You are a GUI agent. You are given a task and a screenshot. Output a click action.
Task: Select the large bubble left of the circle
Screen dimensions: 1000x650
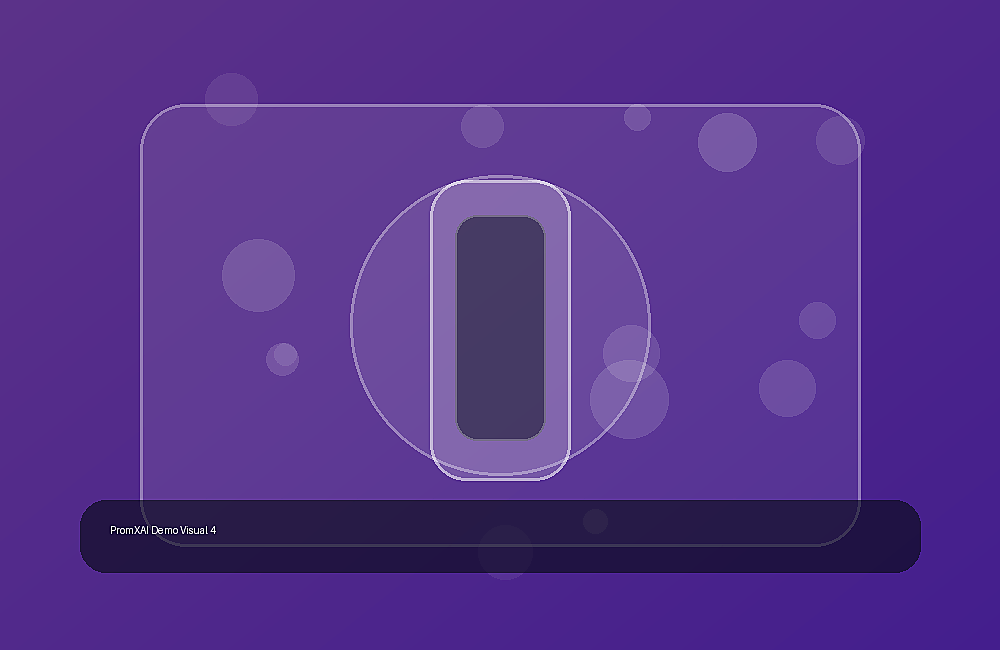pos(258,276)
